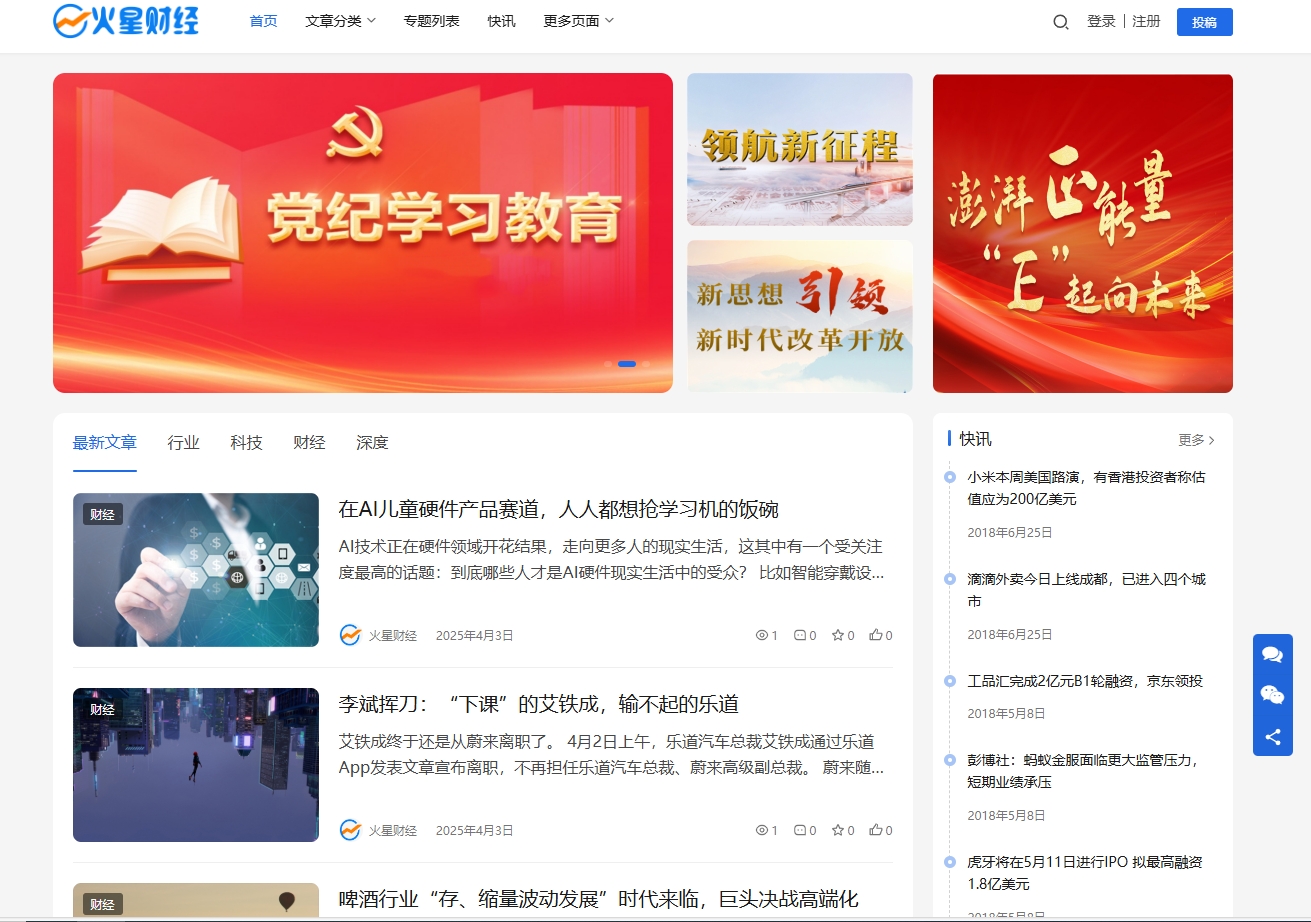Image resolution: width=1311 pixels, height=922 pixels.
Task: Open thumbnail of 李斌挥刀 article
Action: tap(196, 765)
